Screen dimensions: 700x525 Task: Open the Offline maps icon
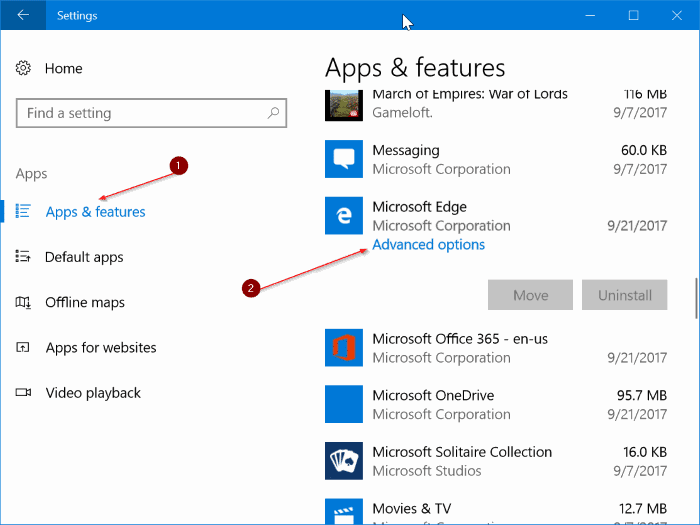(x=23, y=302)
